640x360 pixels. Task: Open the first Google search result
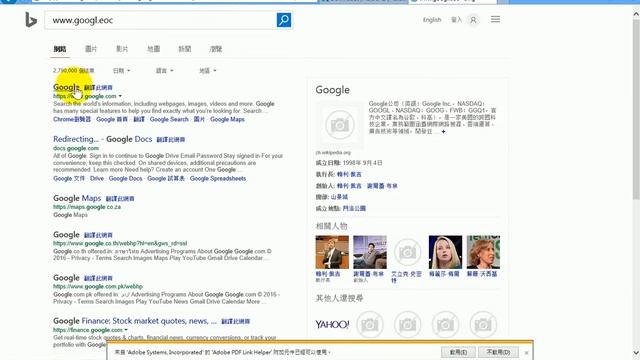click(x=66, y=87)
